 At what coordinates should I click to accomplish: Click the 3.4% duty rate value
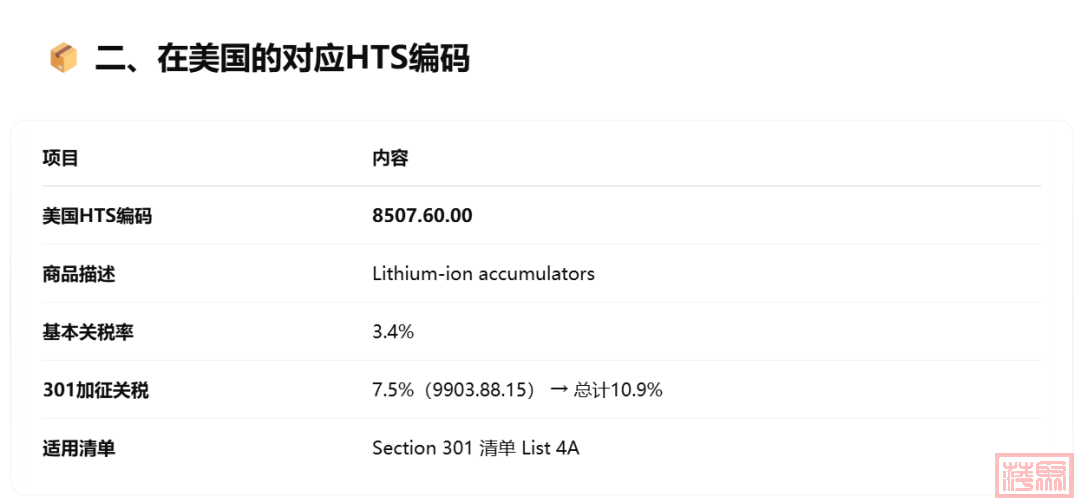[393, 332]
